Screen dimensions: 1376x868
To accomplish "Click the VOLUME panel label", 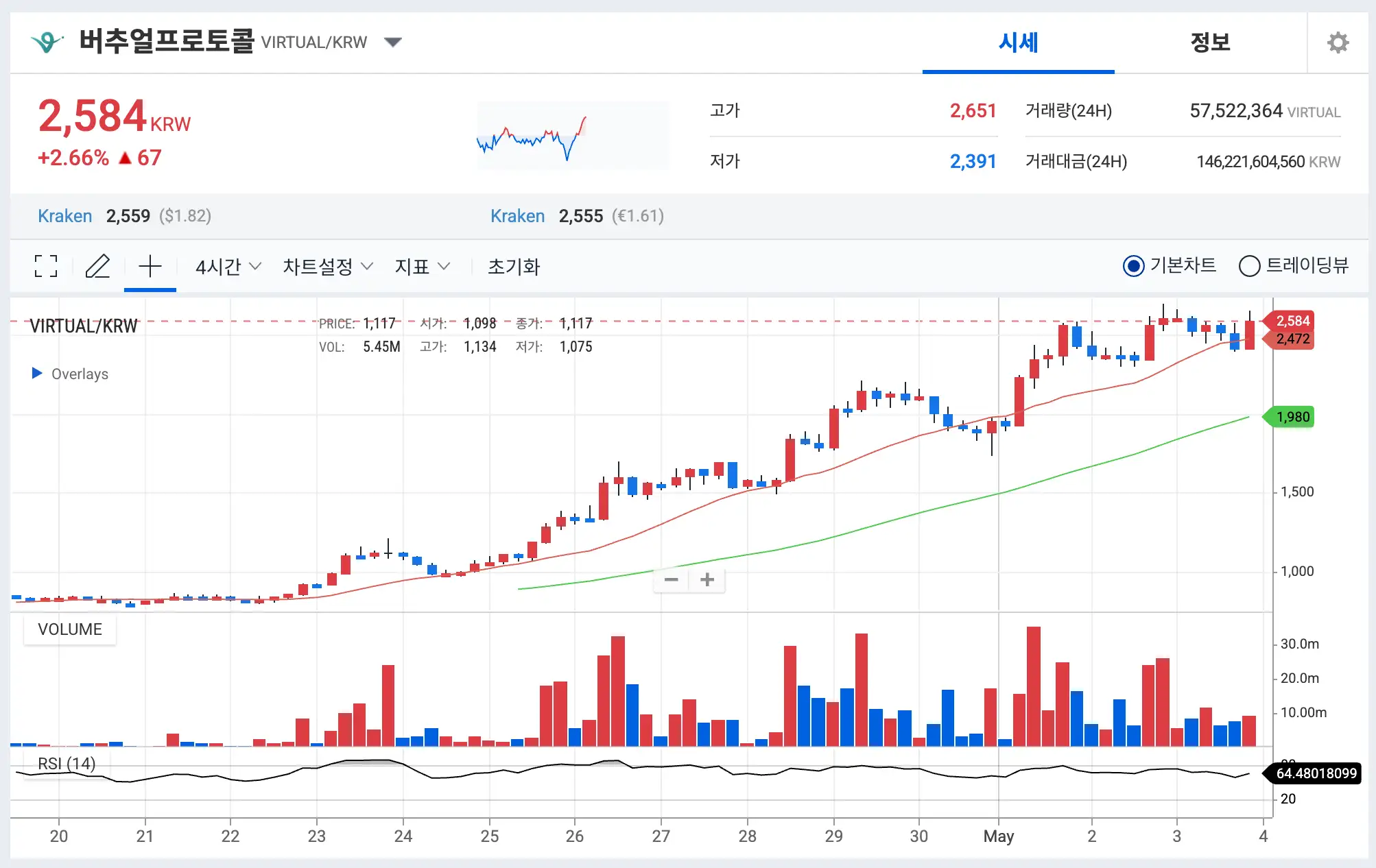I will tap(70, 629).
